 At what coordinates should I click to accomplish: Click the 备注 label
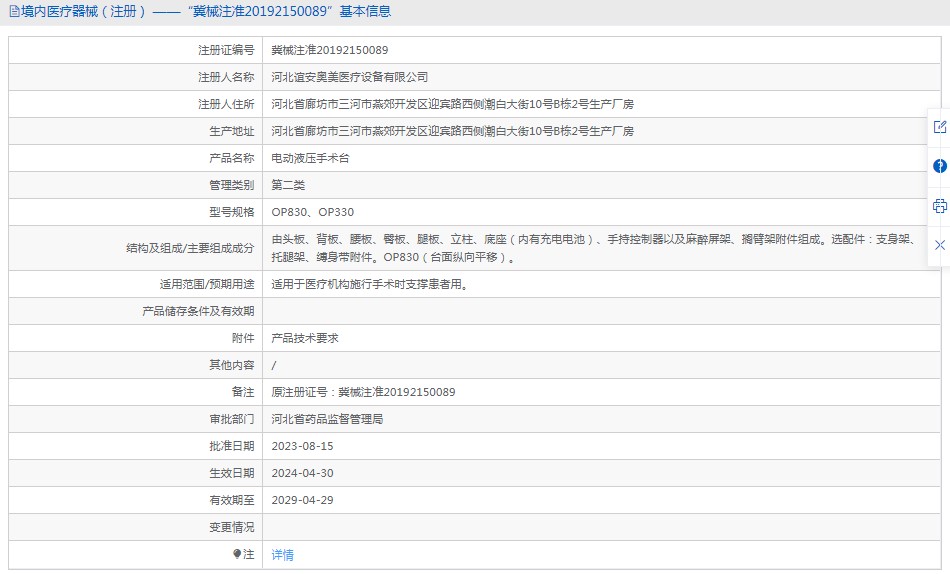[x=243, y=392]
